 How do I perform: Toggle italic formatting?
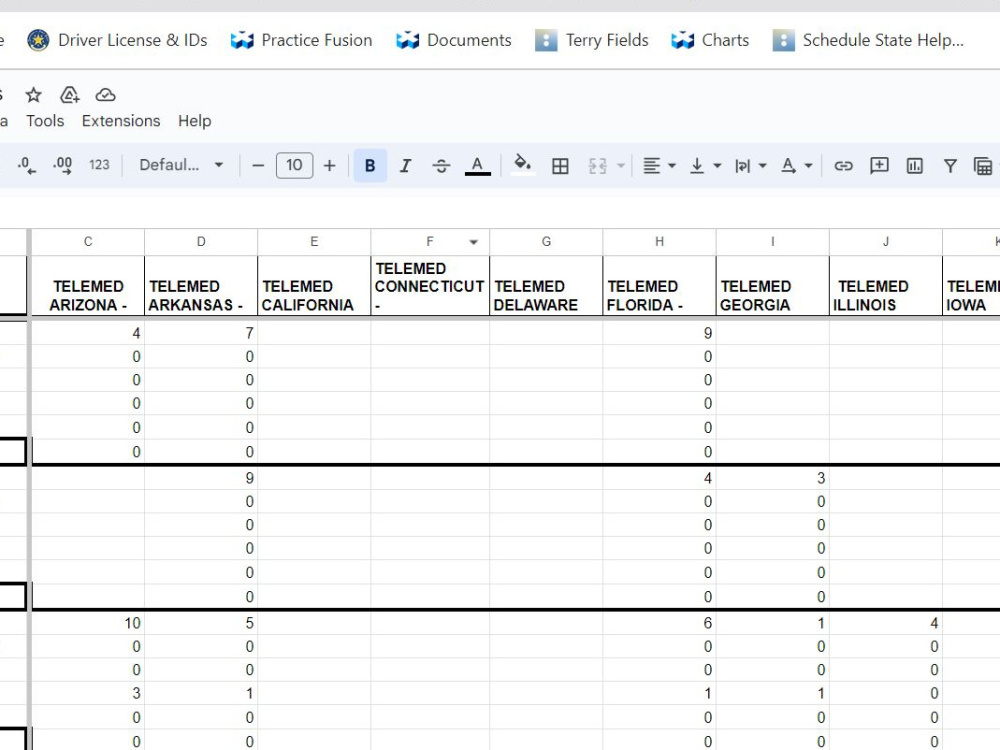pyautogui.click(x=405, y=166)
